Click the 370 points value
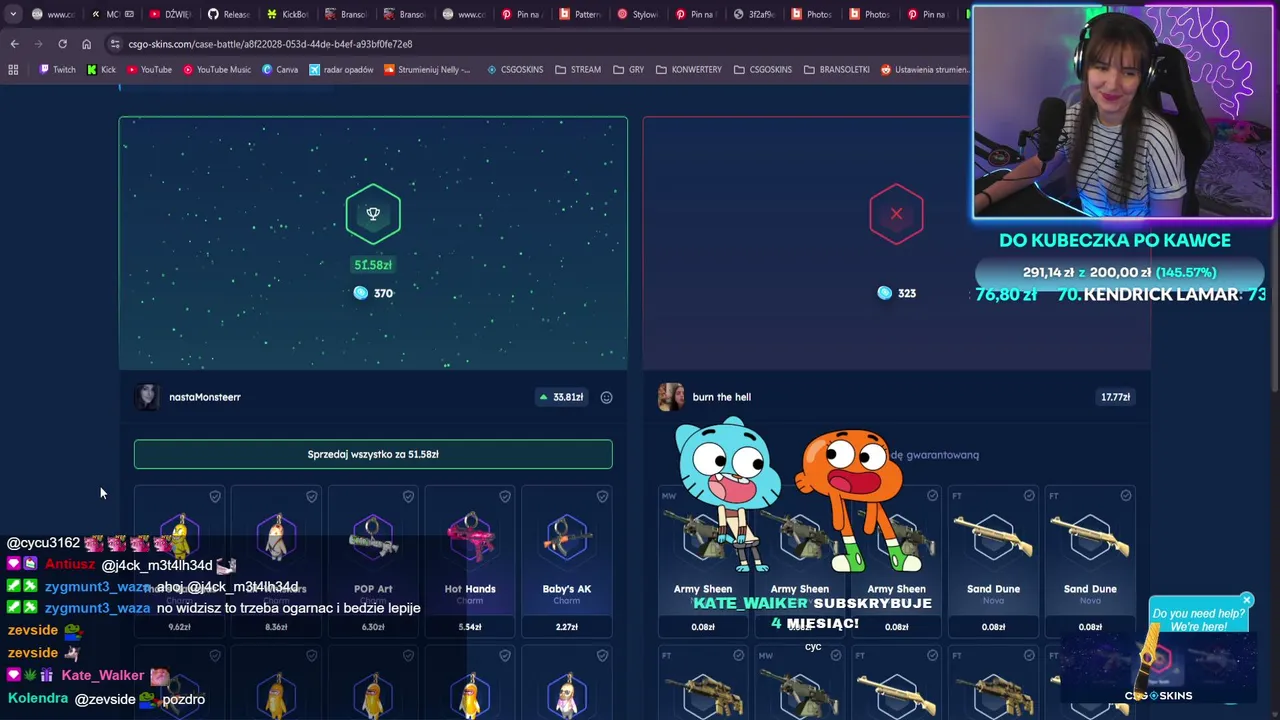This screenshot has width=1280, height=720. 383,293
